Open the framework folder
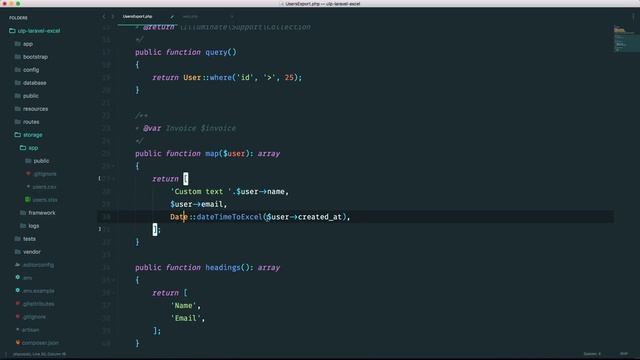 point(38,213)
